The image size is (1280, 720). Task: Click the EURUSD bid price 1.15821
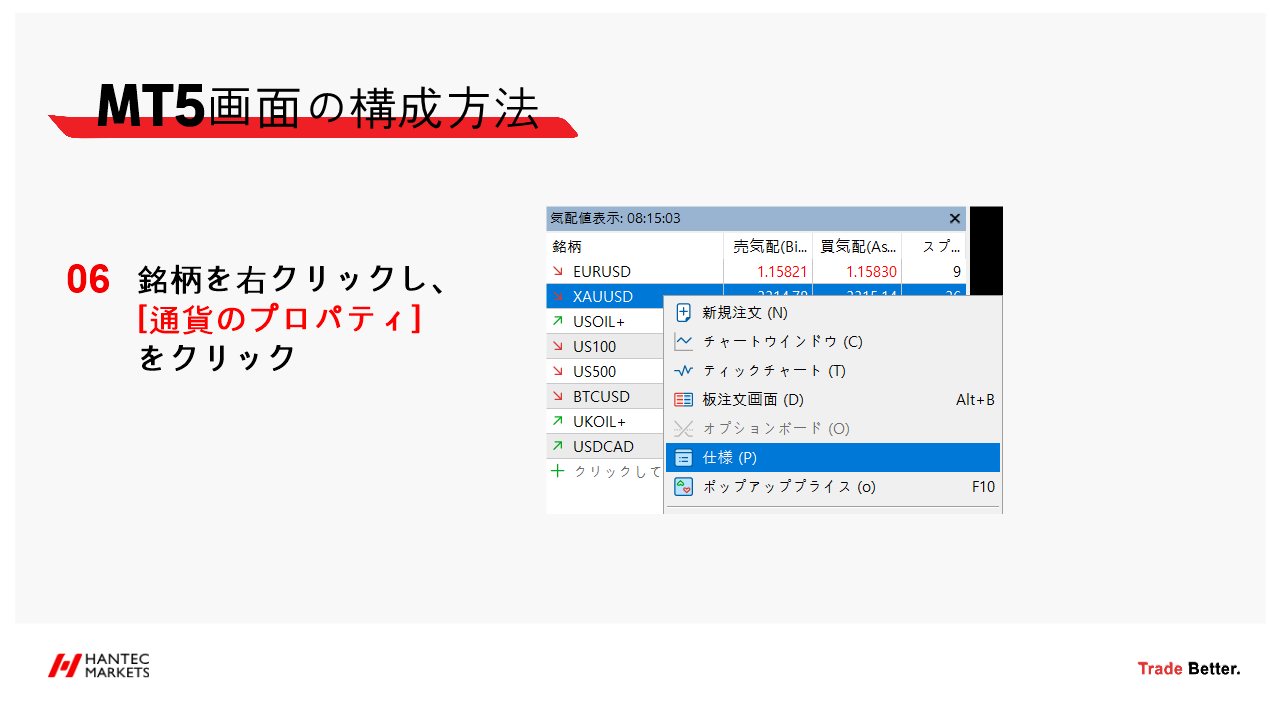tap(783, 272)
